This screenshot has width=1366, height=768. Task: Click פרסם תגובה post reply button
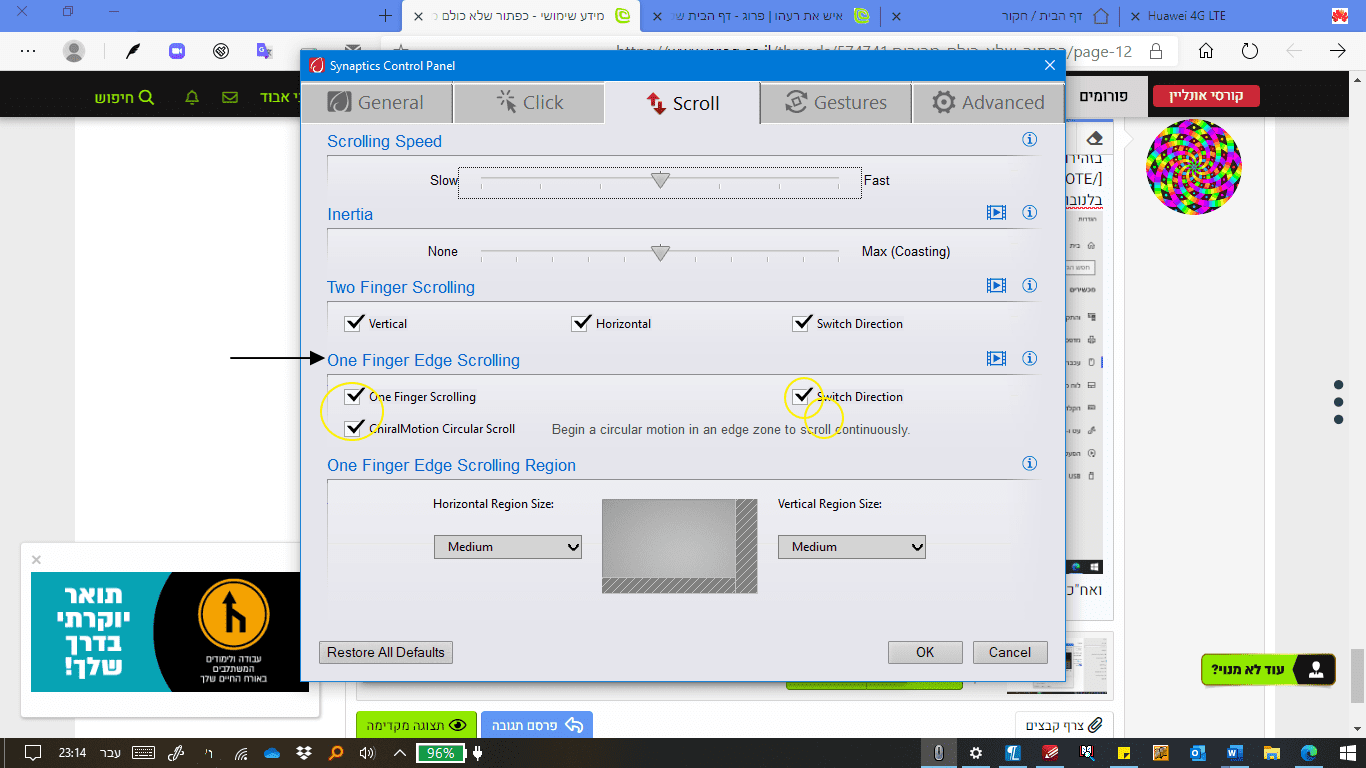pyautogui.click(x=537, y=725)
